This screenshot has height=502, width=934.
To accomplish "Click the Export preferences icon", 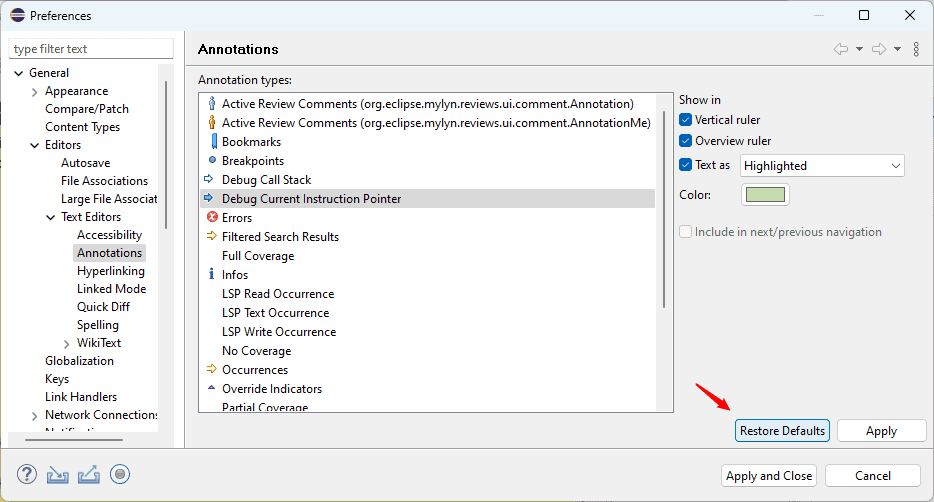I will (89, 474).
